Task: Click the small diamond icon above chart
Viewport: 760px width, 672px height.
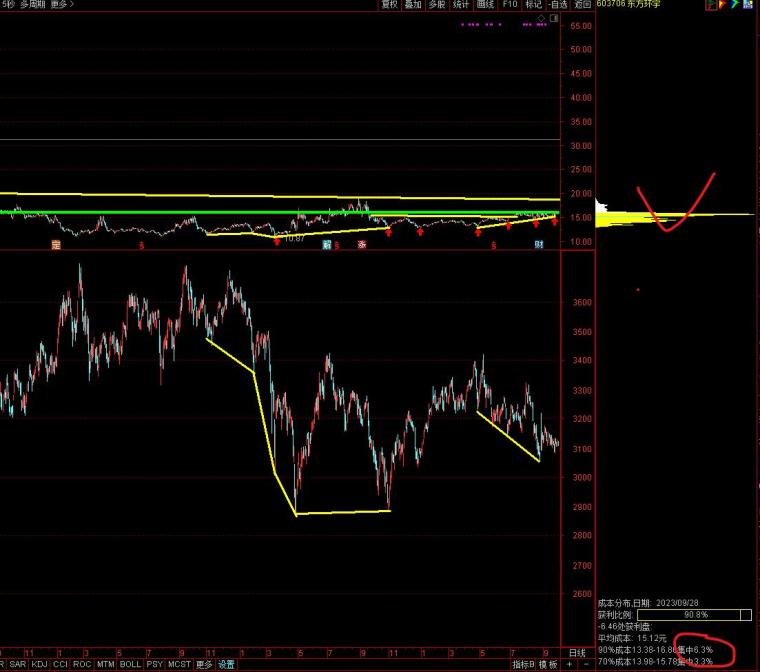Action: [541, 18]
